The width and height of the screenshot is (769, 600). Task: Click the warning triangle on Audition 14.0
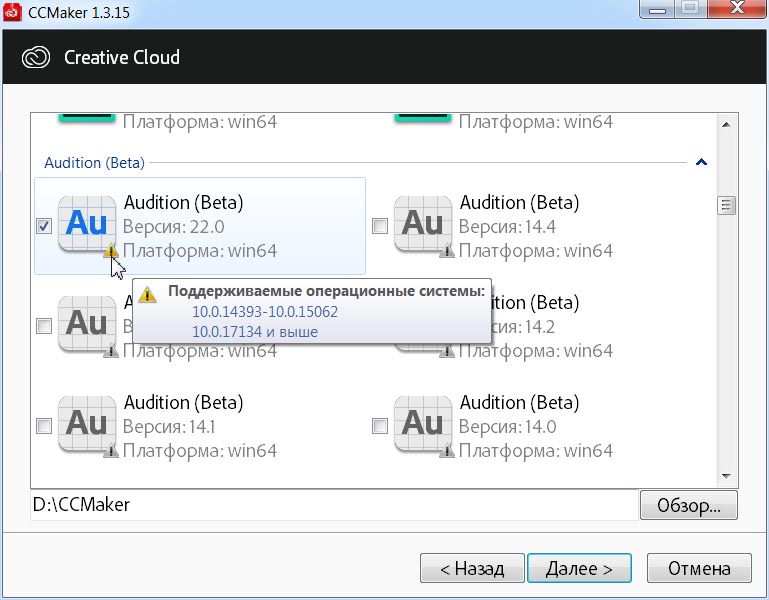click(x=447, y=451)
